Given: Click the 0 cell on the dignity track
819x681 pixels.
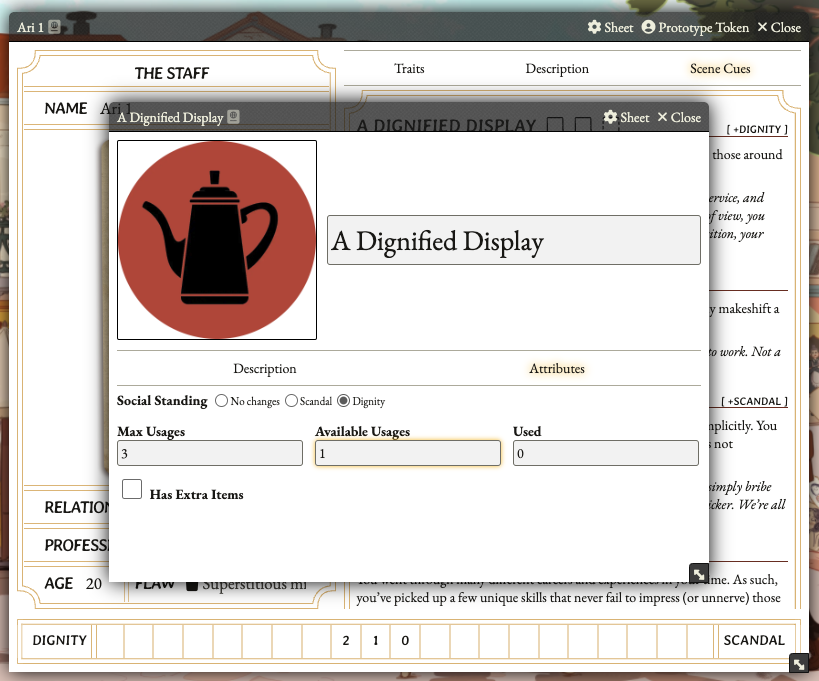Looking at the screenshot, I should tap(405, 641).
